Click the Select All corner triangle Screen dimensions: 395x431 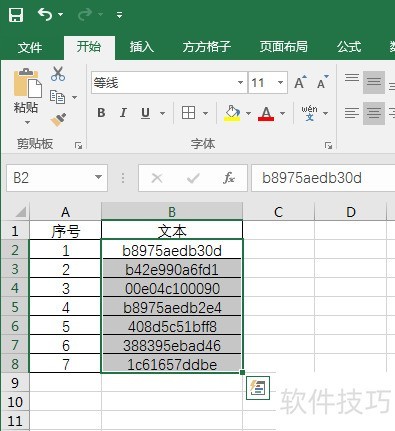[20, 212]
